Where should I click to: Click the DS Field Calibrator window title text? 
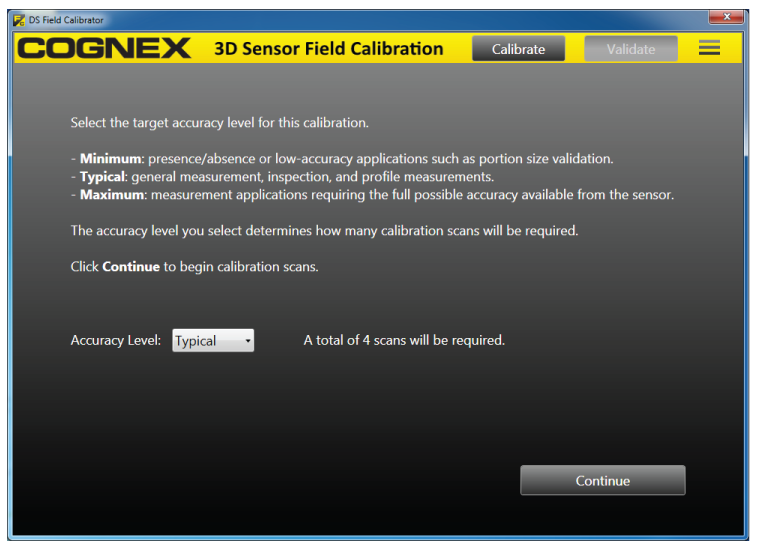66,19
